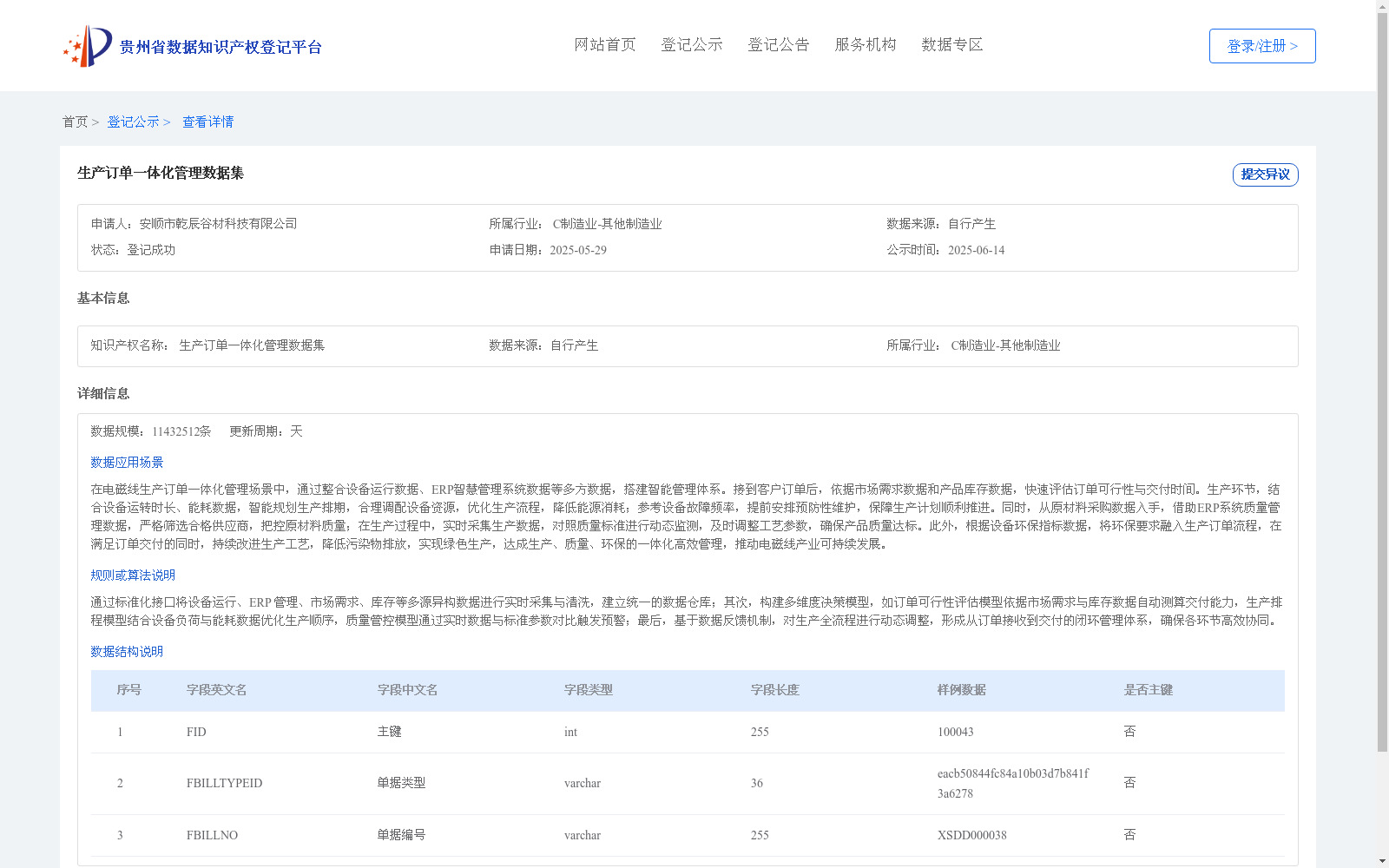The width and height of the screenshot is (1389, 868).
Task: Open the 服务机构 nav item
Action: tap(866, 45)
